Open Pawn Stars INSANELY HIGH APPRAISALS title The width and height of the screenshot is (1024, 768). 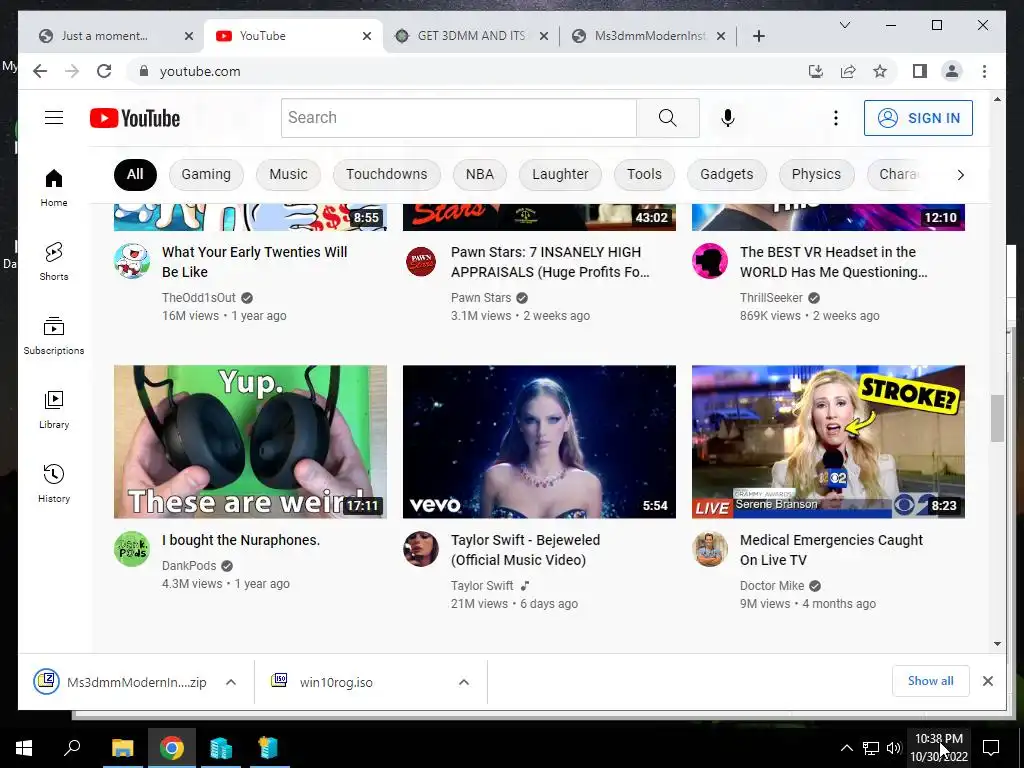point(550,262)
